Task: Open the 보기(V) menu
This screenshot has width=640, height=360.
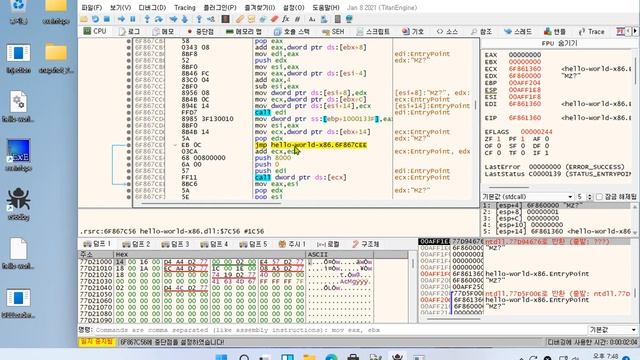Action: (120, 8)
